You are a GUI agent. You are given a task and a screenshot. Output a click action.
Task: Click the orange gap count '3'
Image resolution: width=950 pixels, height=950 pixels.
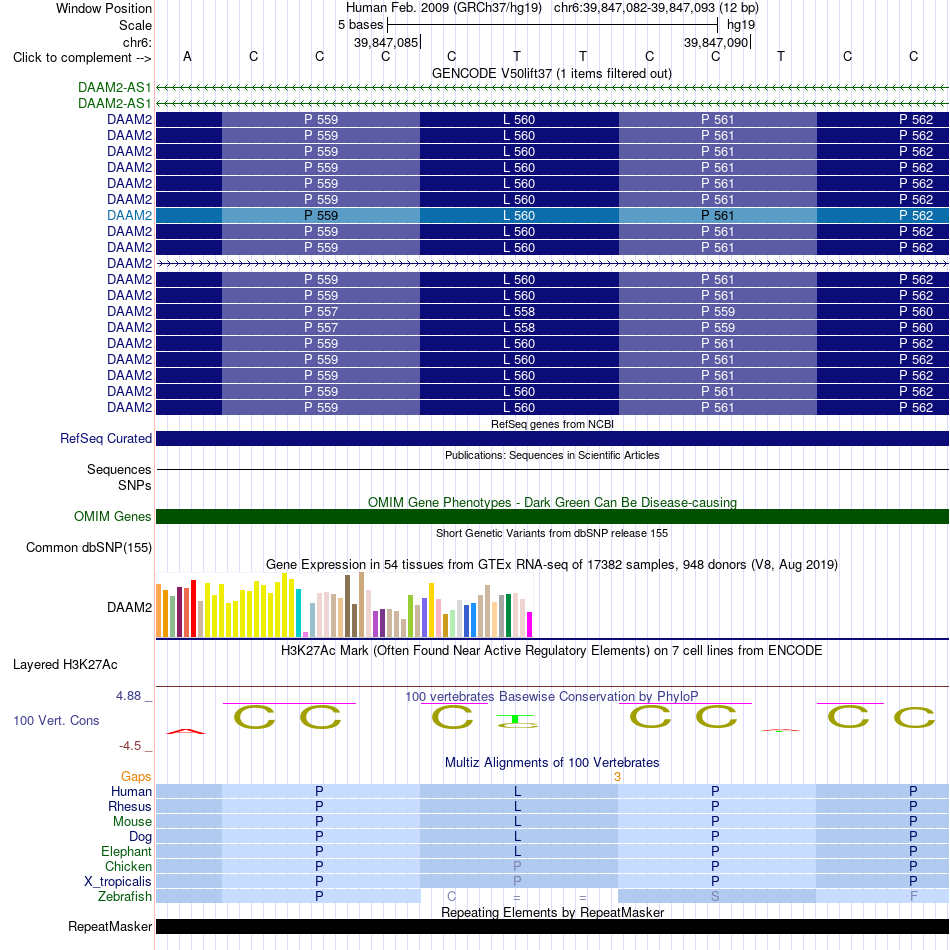click(x=617, y=777)
